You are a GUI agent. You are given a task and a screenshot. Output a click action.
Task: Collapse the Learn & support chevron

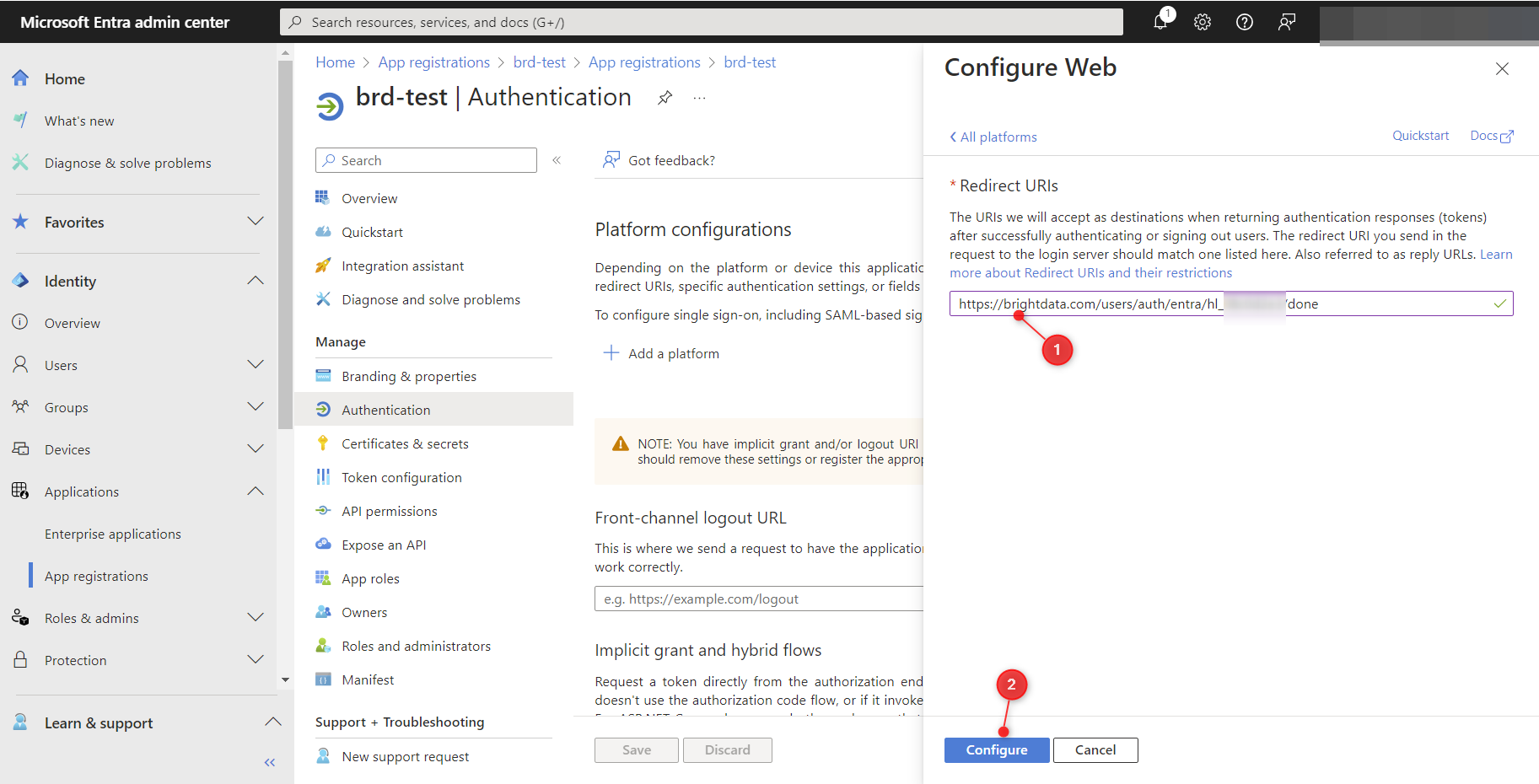tap(273, 722)
